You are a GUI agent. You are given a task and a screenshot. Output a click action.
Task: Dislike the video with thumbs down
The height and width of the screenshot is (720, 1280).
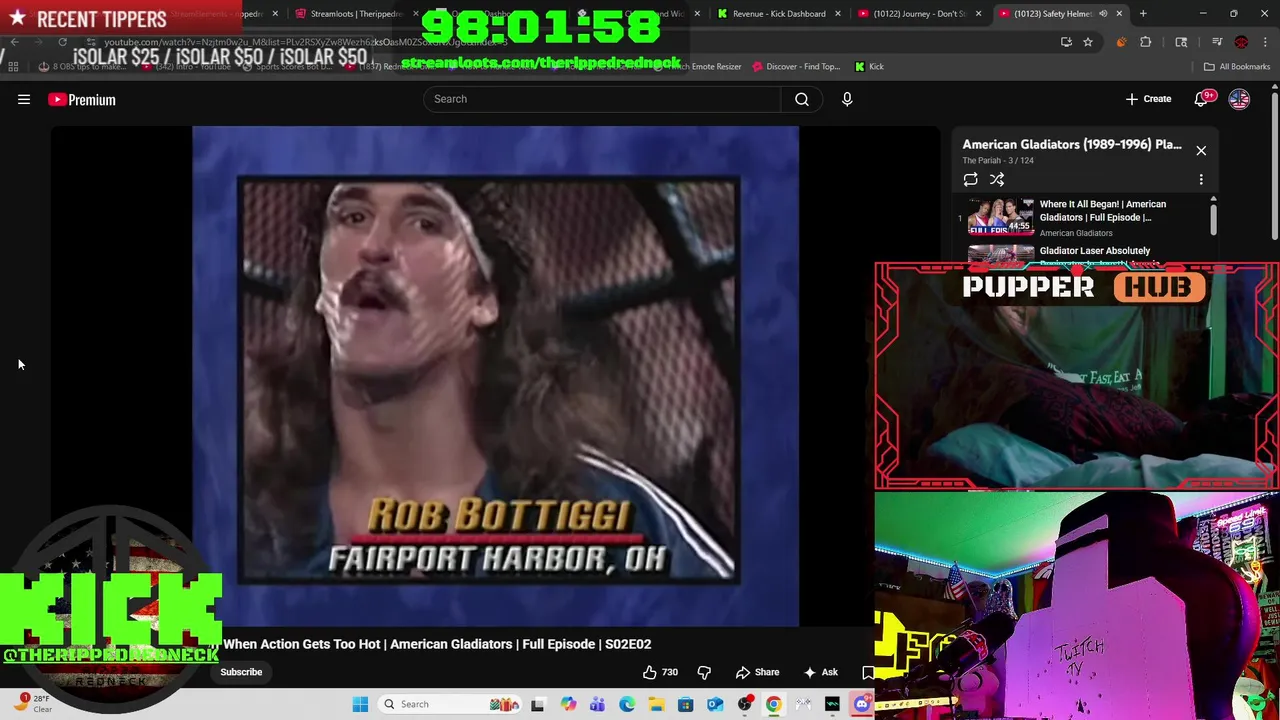pyautogui.click(x=704, y=672)
